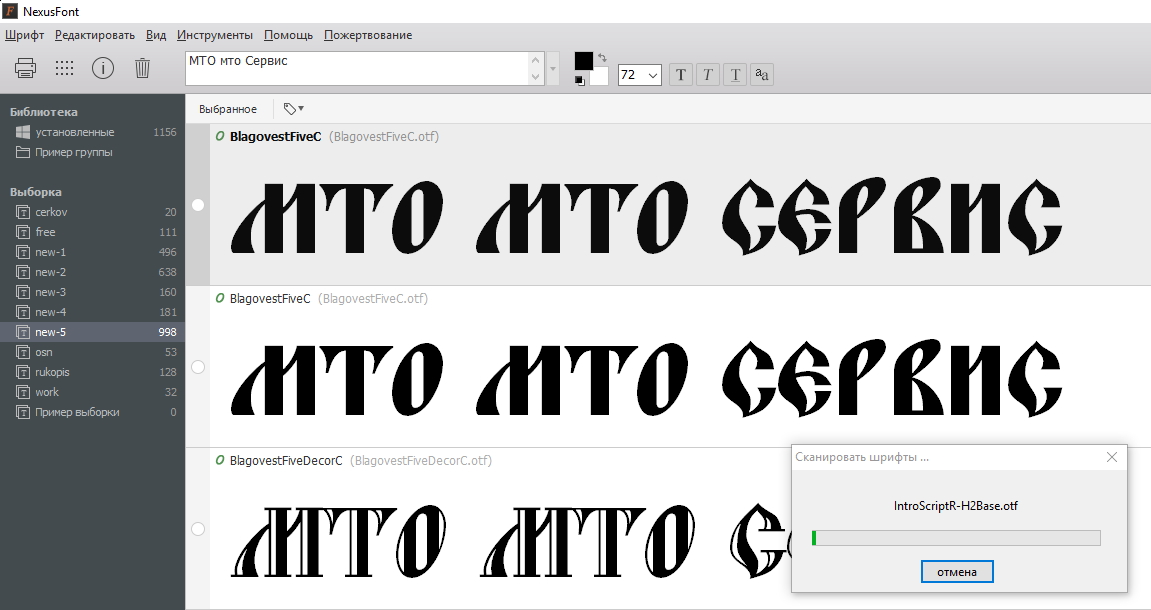Open the Инструменты menu
The width and height of the screenshot is (1151, 610).
(x=215, y=35)
